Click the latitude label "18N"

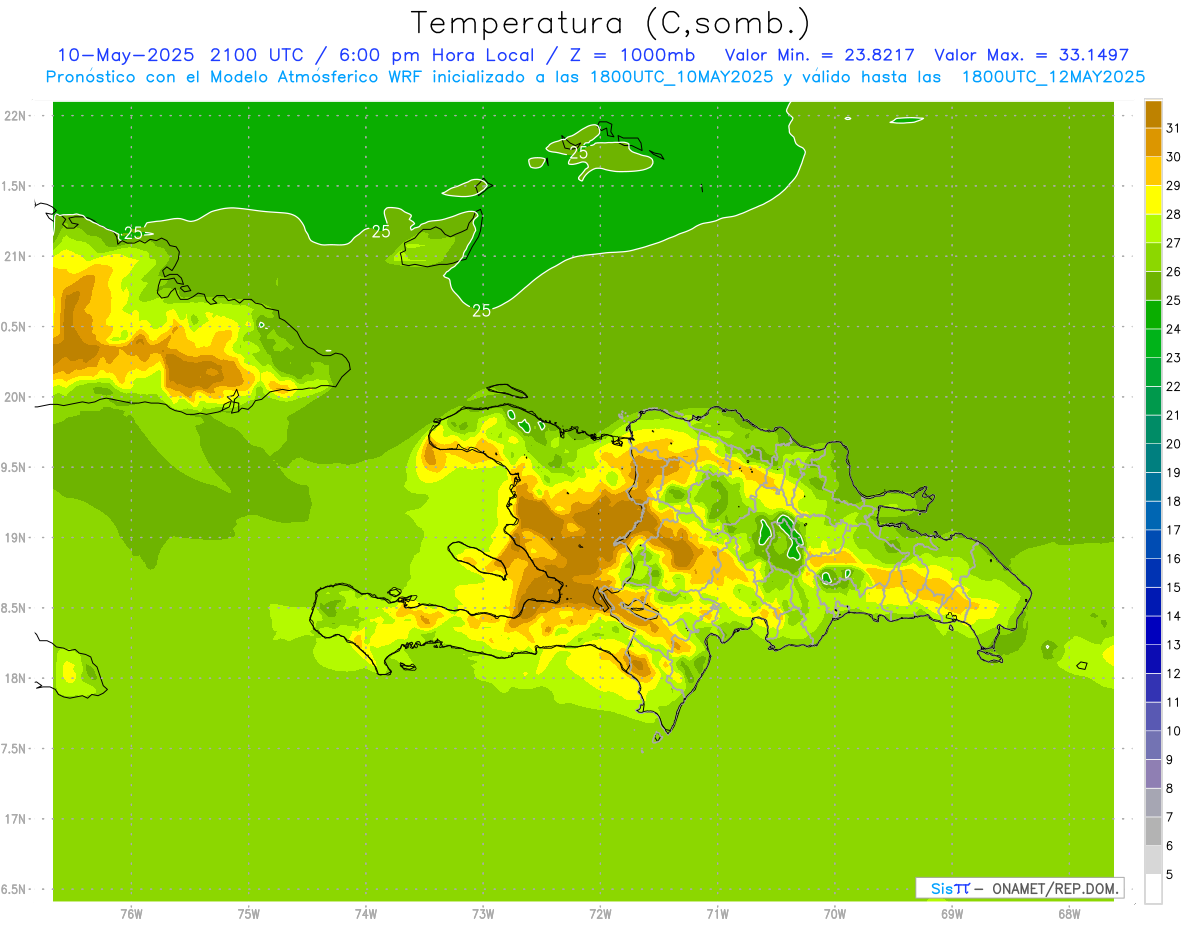point(15,678)
